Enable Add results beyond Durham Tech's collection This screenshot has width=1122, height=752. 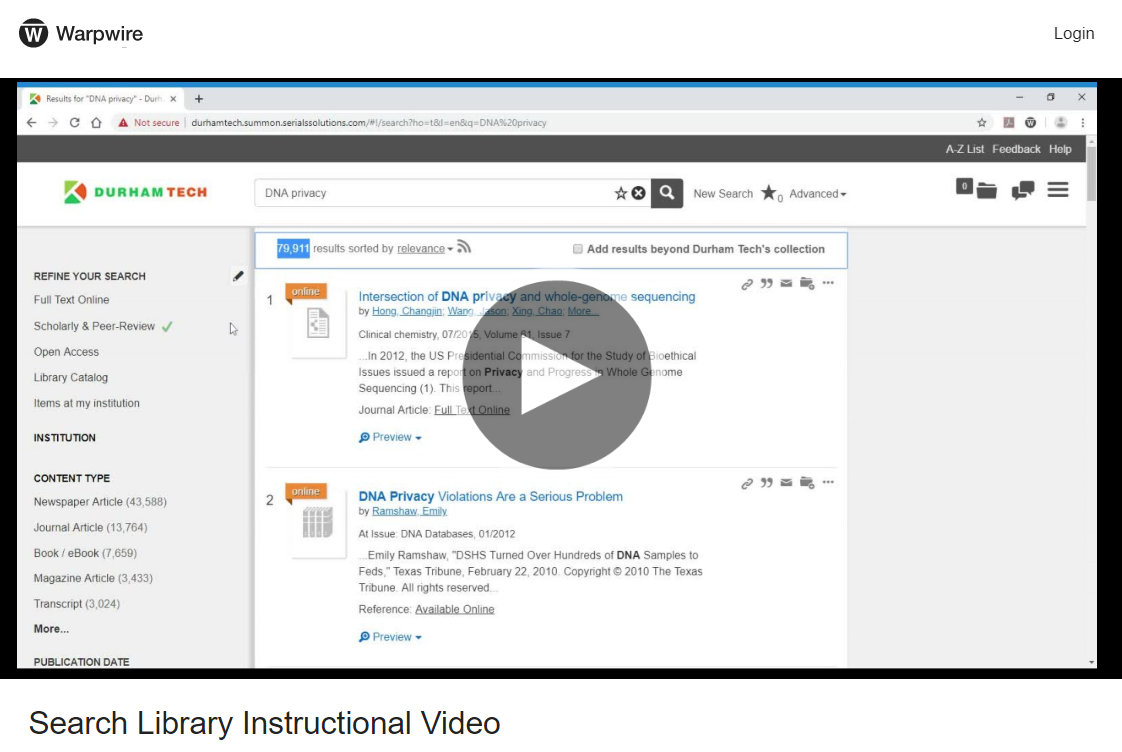(578, 249)
